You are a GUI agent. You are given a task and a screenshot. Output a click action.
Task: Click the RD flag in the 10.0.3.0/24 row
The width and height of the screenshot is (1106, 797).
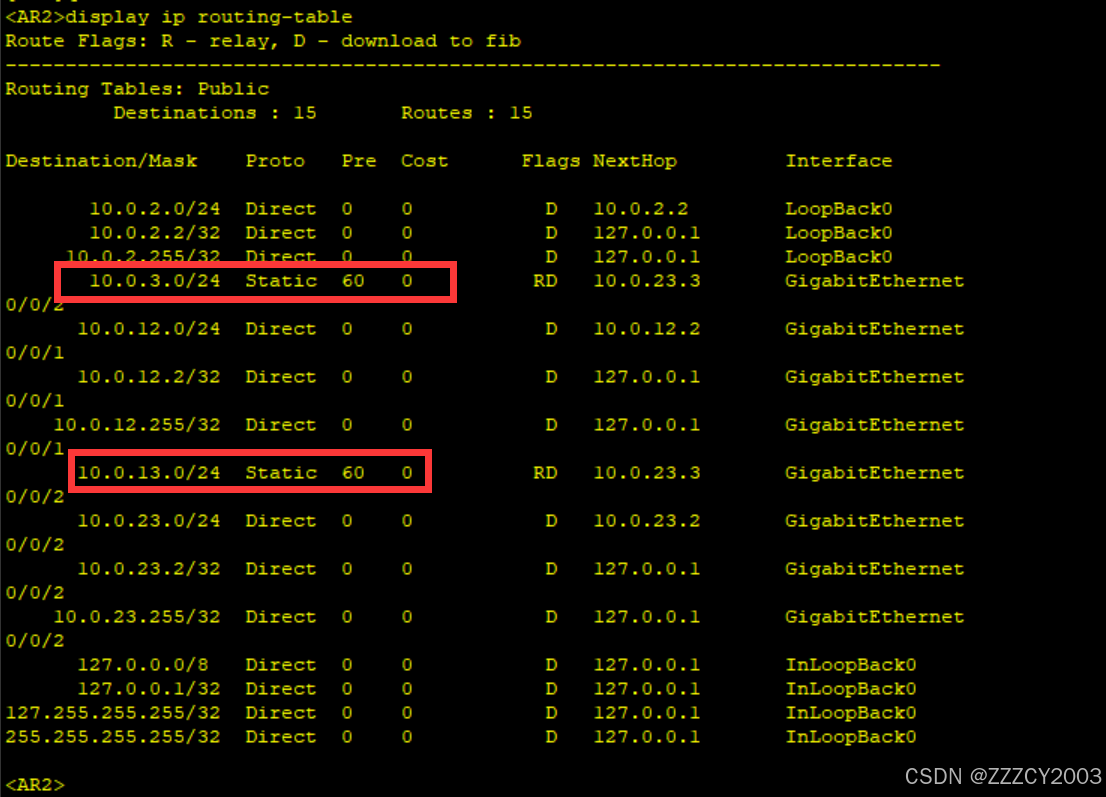544,281
